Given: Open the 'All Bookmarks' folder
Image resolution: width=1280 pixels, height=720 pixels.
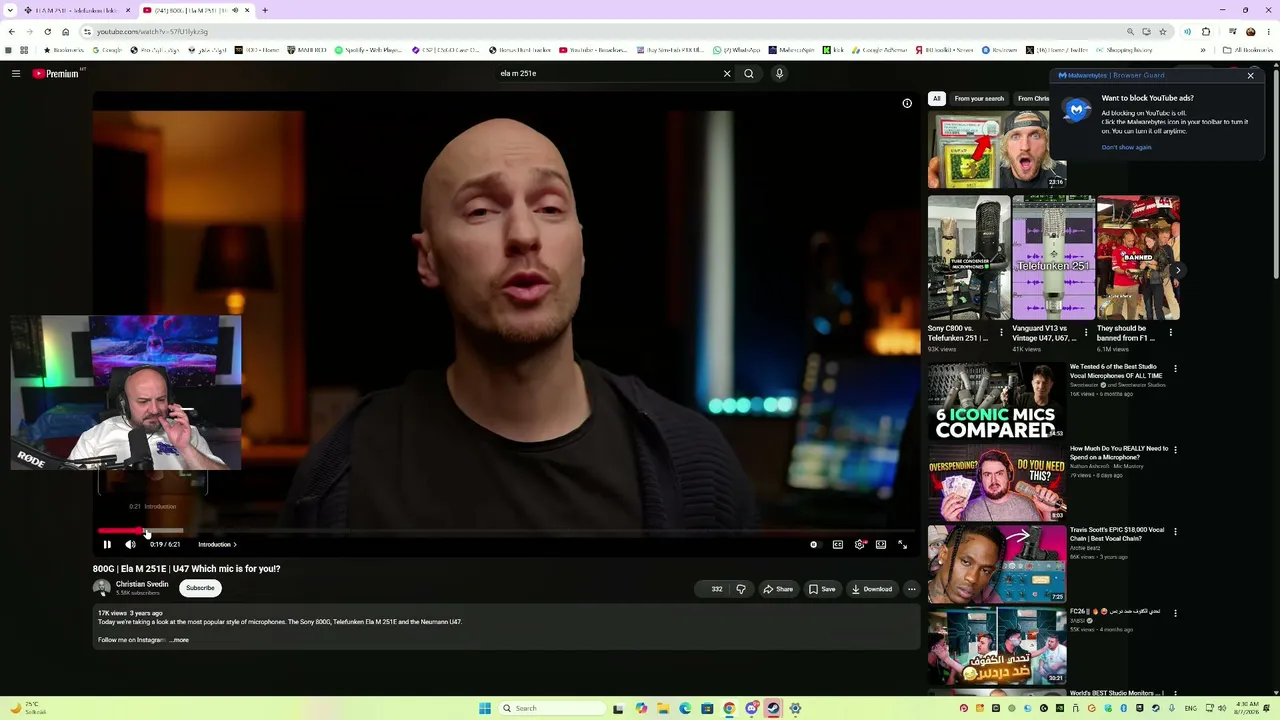Looking at the screenshot, I should (x=1247, y=50).
